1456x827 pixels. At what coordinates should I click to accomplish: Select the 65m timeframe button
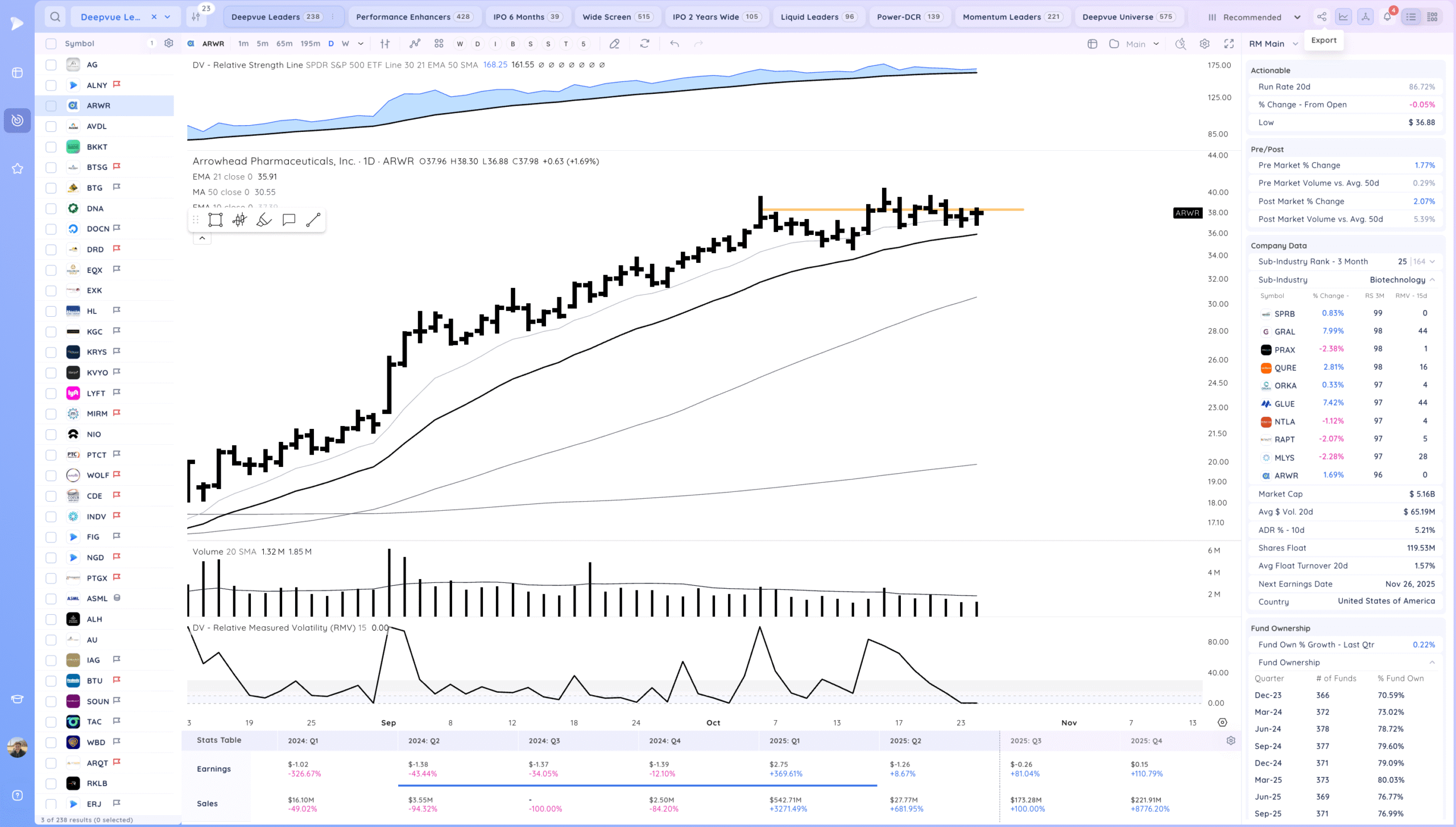(x=284, y=44)
